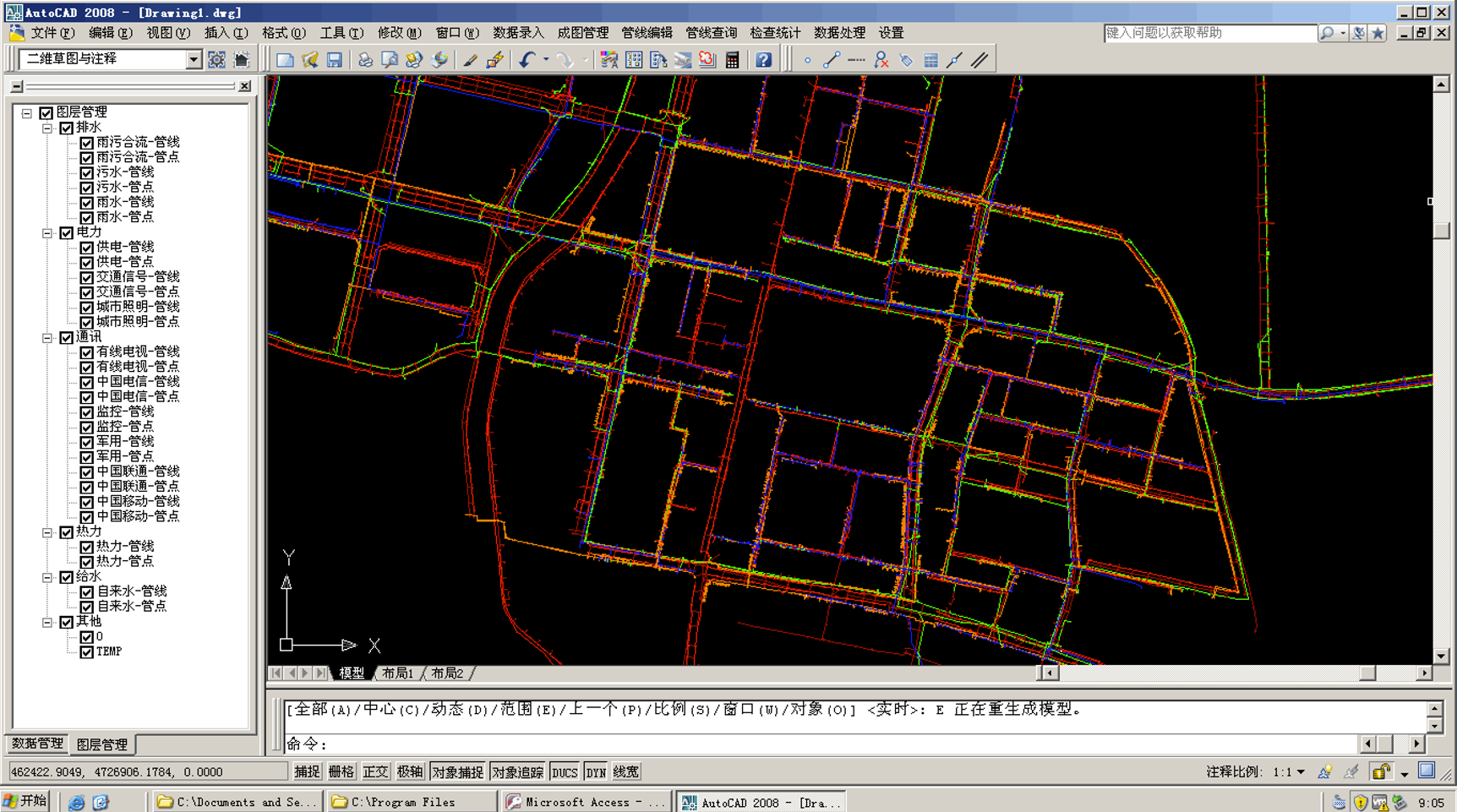The height and width of the screenshot is (812, 1457).
Task: Click the Match Properties brush icon
Action: (470, 60)
